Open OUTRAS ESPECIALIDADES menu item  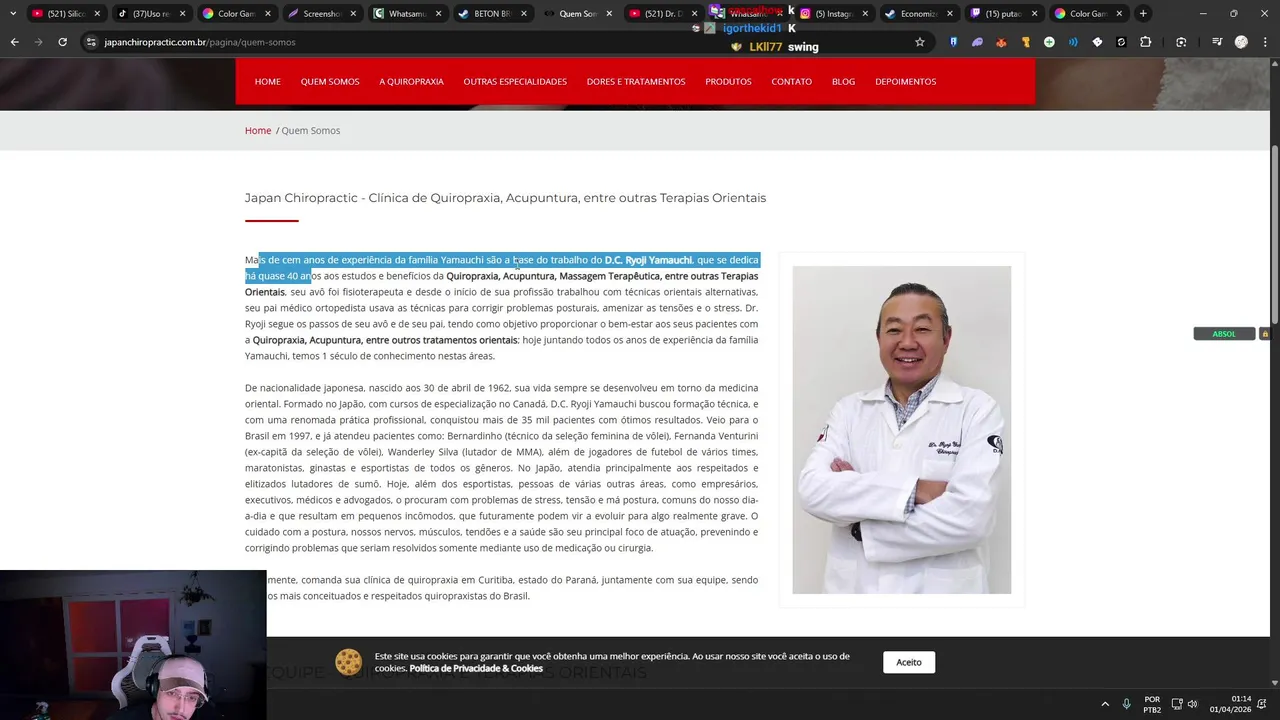pyautogui.click(x=515, y=81)
